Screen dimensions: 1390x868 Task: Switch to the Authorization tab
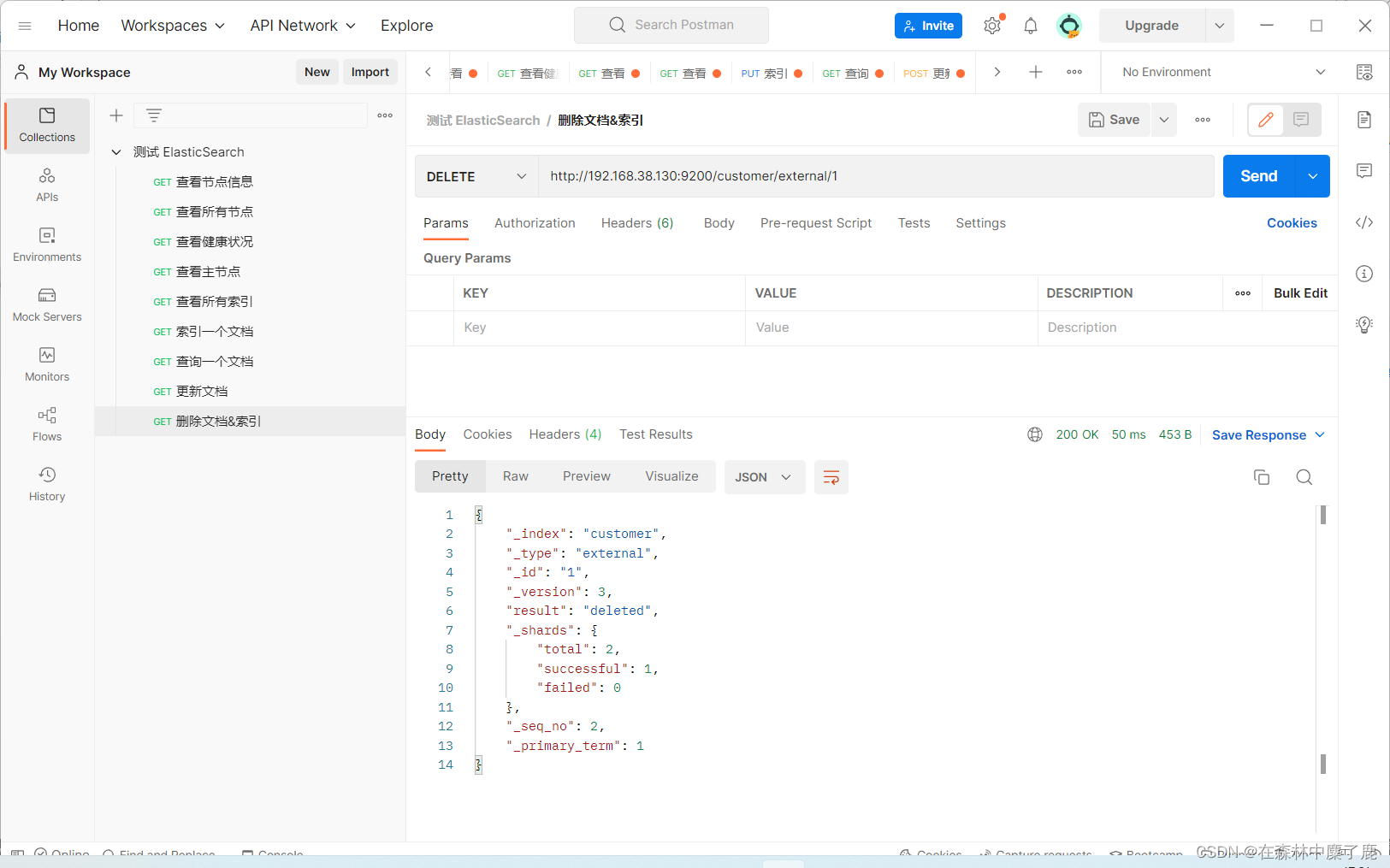pos(535,223)
